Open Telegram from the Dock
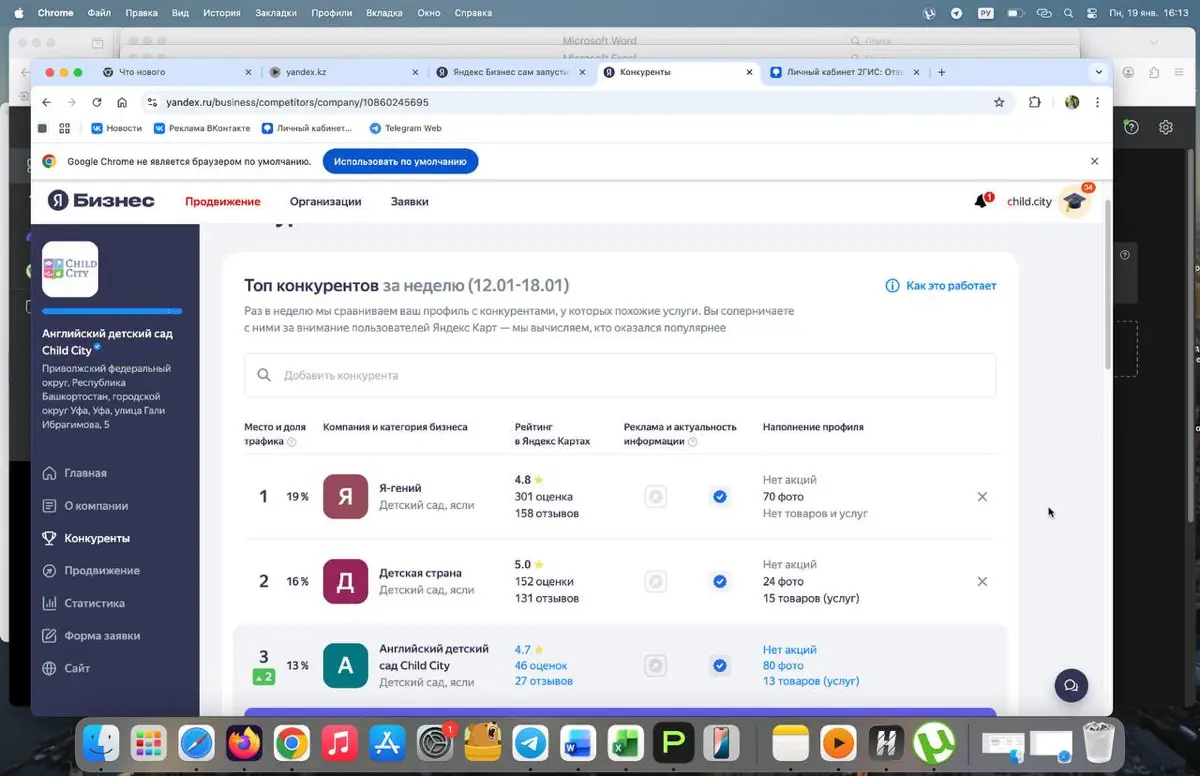This screenshot has width=1200, height=776. click(x=531, y=743)
